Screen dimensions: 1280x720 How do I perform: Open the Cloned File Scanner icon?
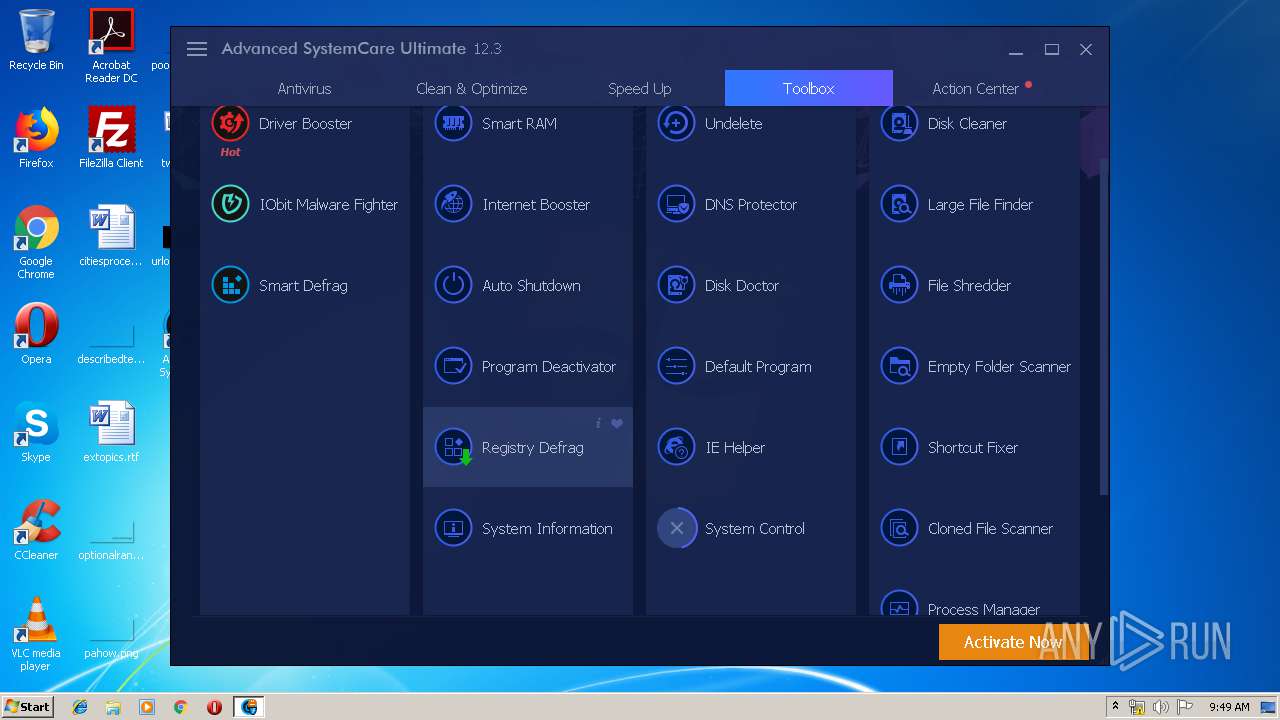click(x=899, y=528)
